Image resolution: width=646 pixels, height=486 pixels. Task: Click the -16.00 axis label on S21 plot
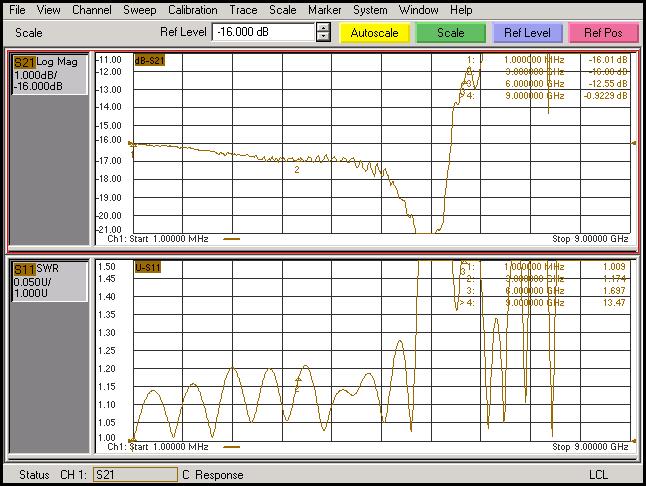[x=109, y=140]
